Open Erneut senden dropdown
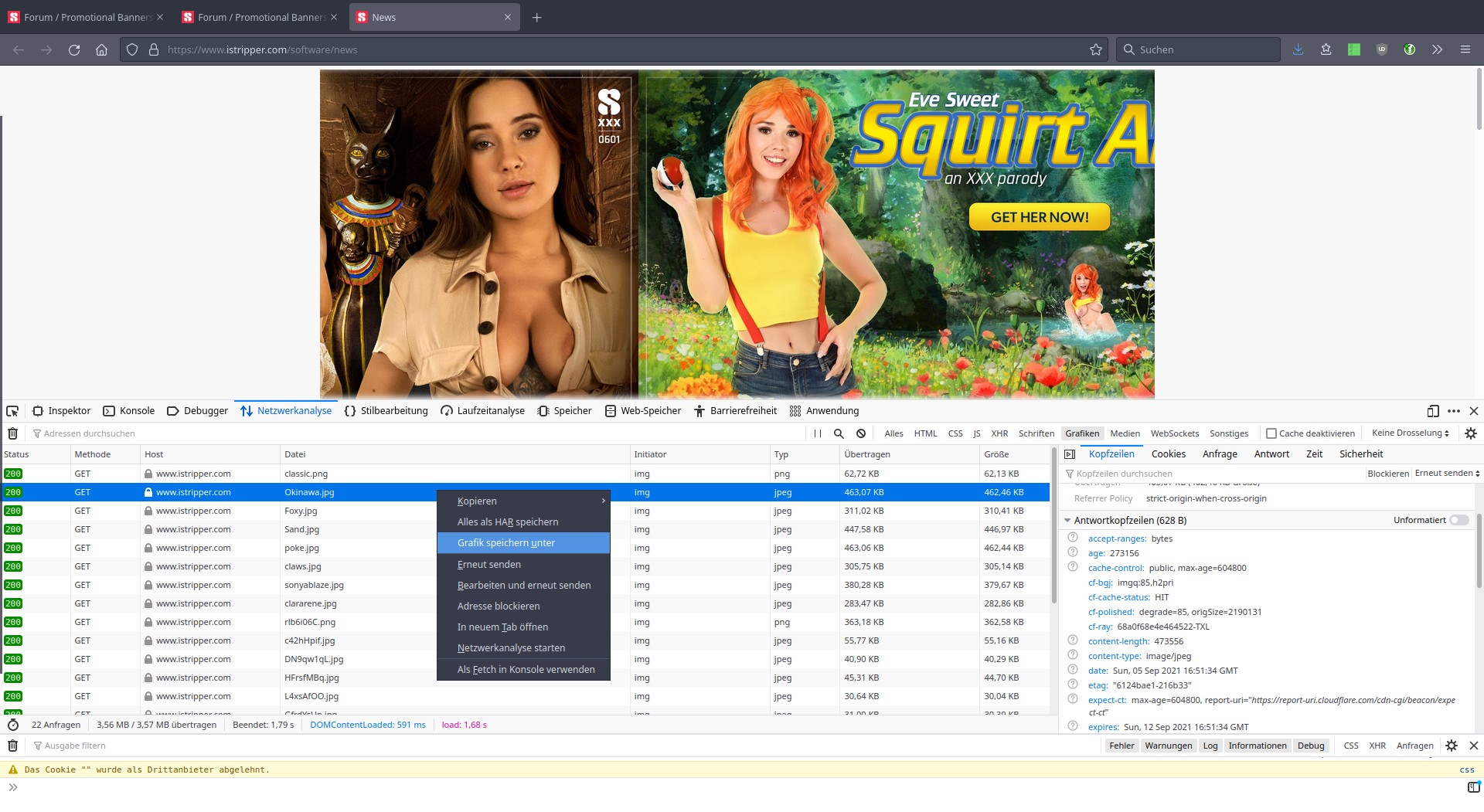The image size is (1484, 812). [x=1447, y=474]
